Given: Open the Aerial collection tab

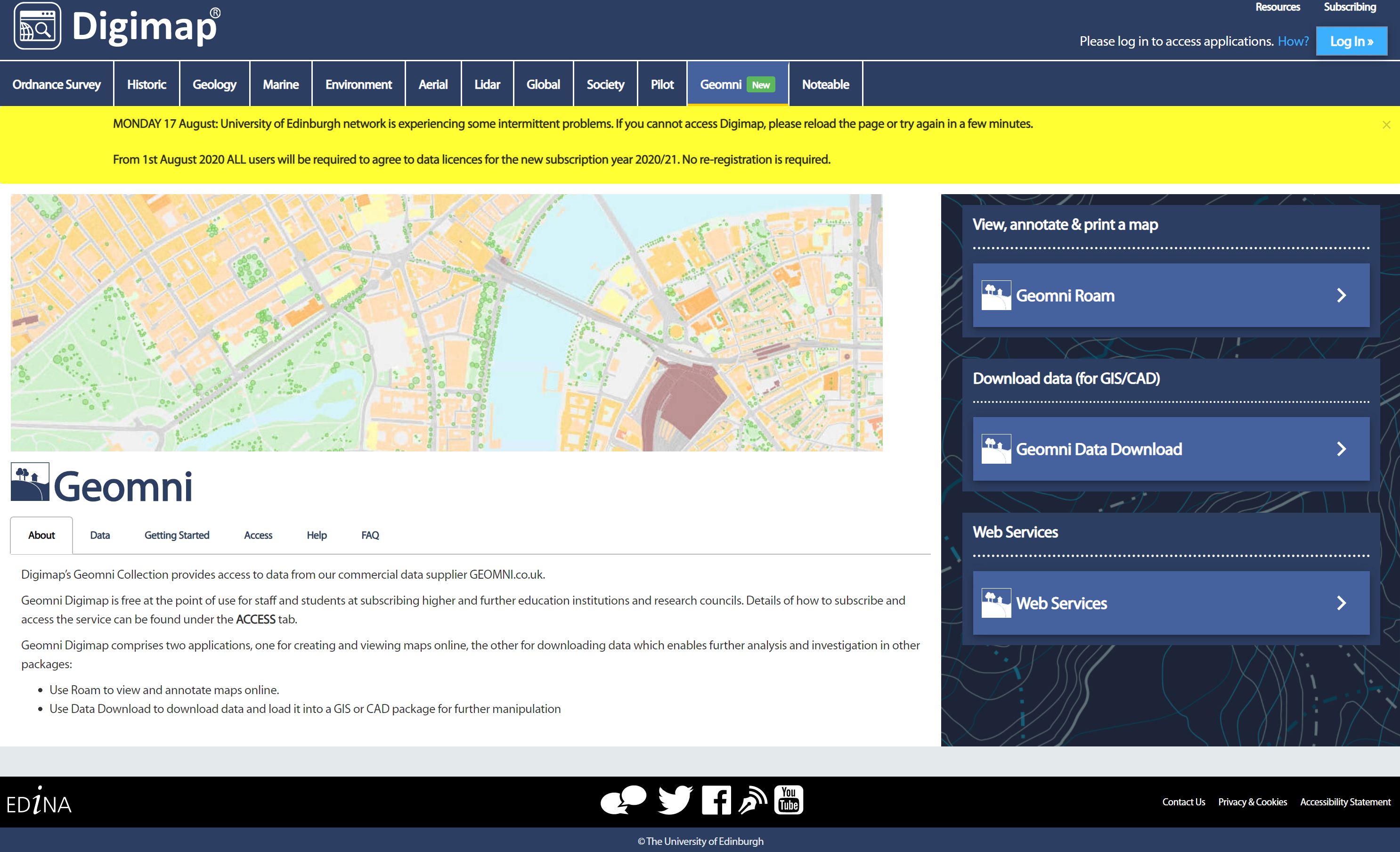Looking at the screenshot, I should click(433, 84).
